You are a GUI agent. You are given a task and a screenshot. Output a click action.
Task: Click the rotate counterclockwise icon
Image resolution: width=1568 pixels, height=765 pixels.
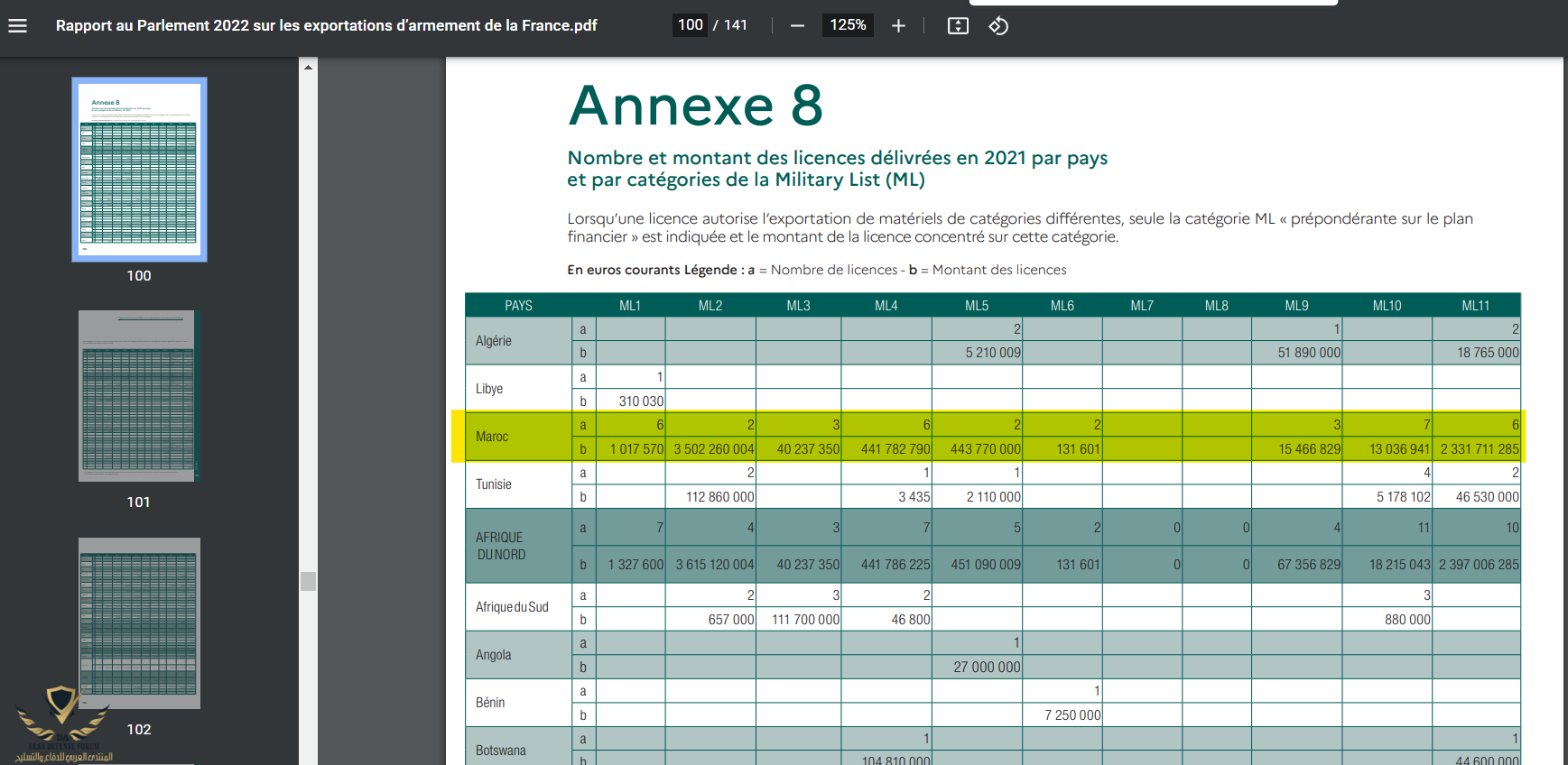(x=998, y=26)
